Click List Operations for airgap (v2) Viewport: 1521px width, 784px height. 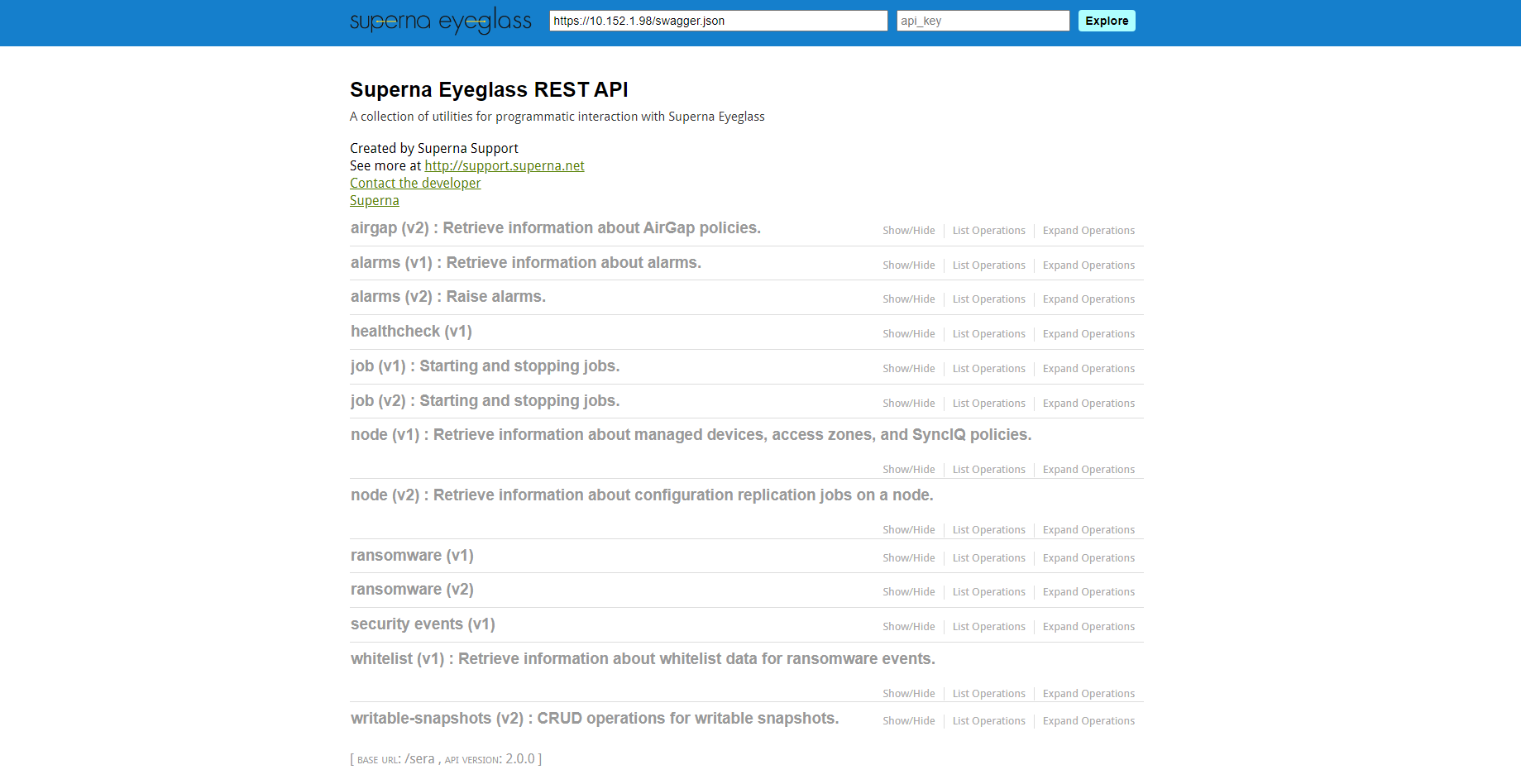(989, 231)
